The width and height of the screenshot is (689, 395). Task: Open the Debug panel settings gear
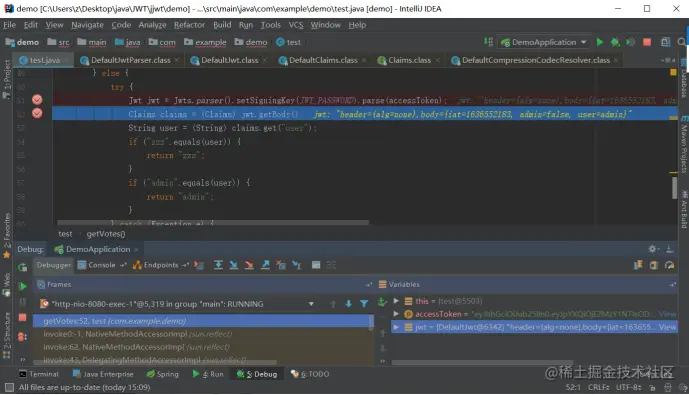[652, 249]
